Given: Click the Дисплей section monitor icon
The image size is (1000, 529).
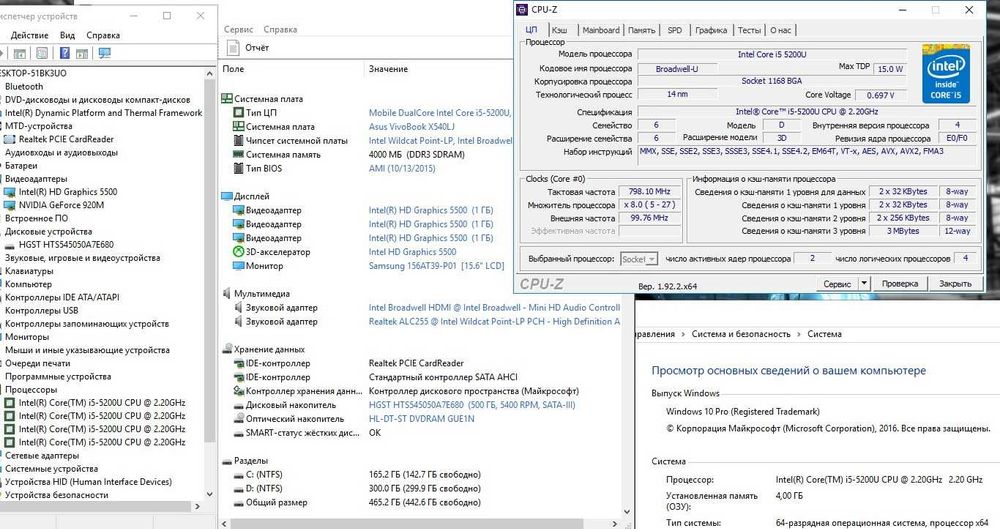Looking at the screenshot, I should tap(226, 196).
